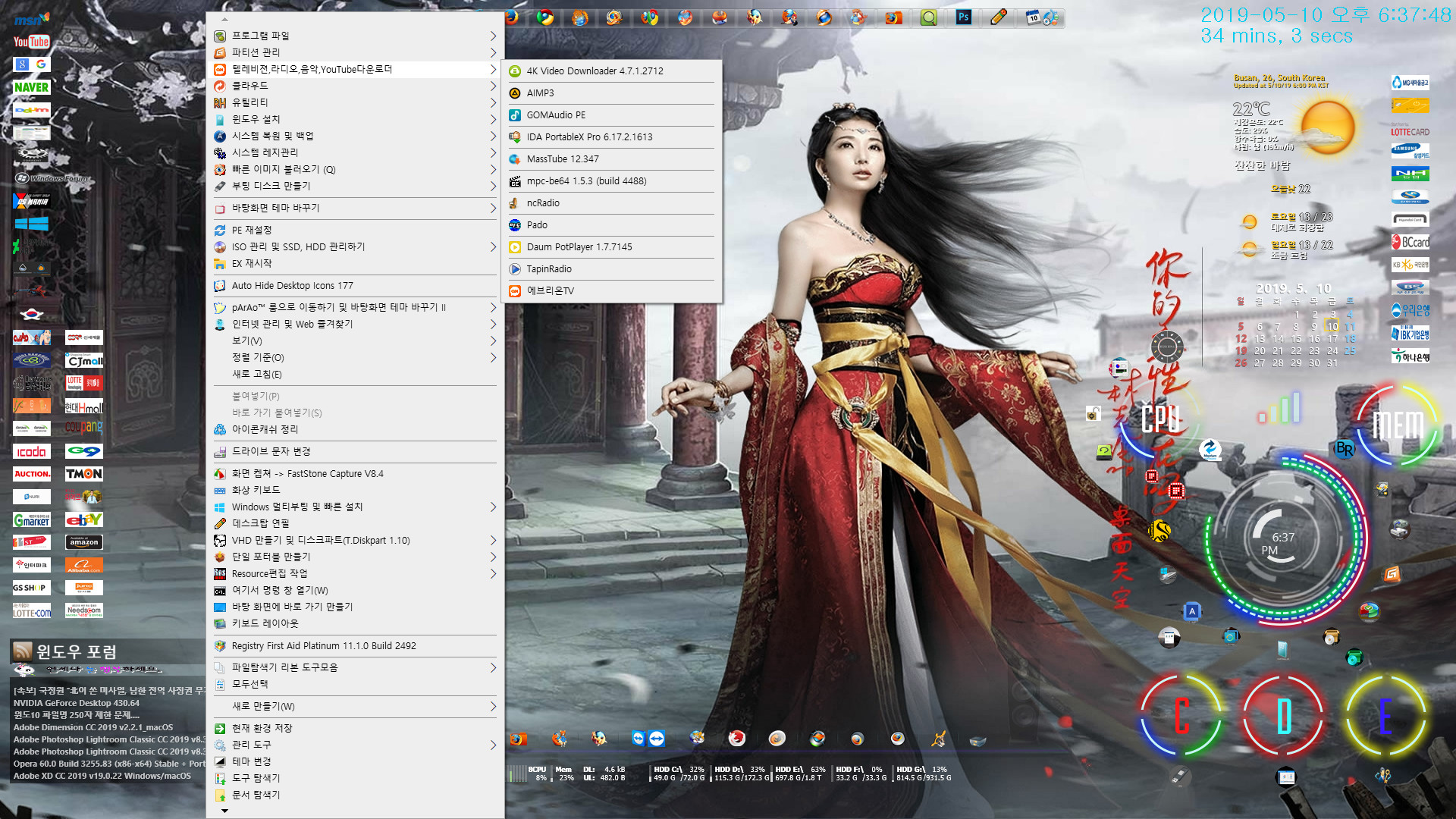Click the 윈도우 포럼 feed header
This screenshot has width=1456, height=819.
[x=76, y=651]
